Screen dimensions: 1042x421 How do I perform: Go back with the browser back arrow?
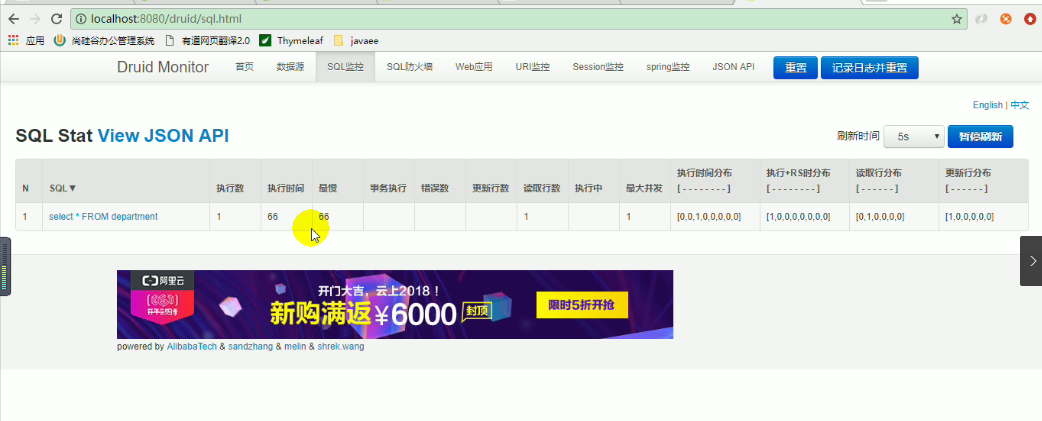pos(13,19)
